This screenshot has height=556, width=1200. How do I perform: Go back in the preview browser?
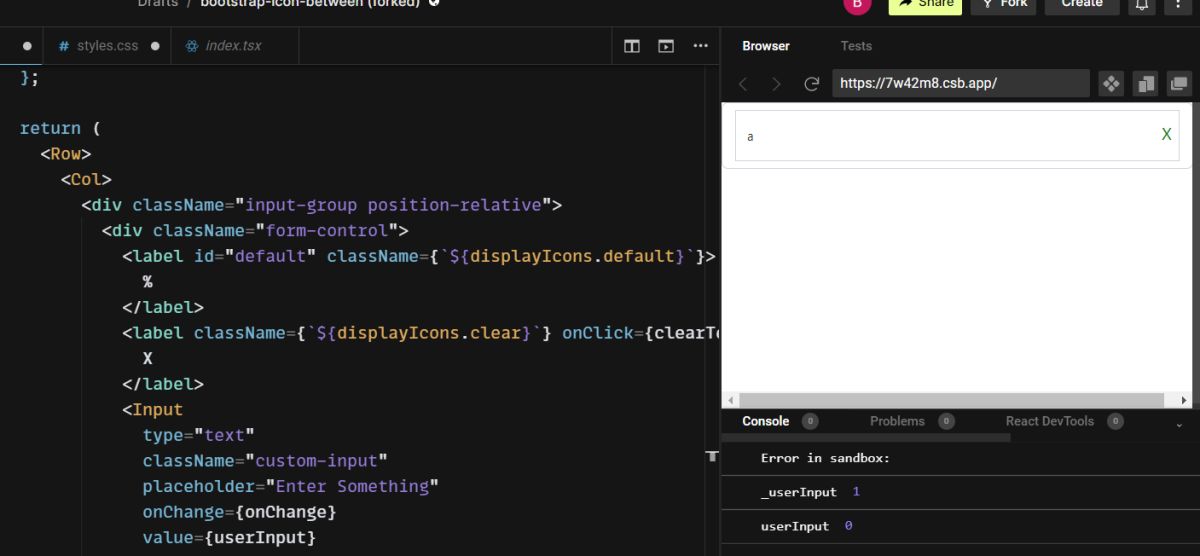[x=743, y=84]
